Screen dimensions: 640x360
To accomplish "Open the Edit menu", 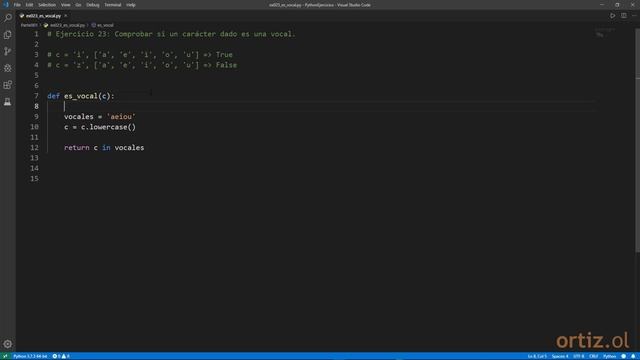I will pyautogui.click(x=29, y=5).
